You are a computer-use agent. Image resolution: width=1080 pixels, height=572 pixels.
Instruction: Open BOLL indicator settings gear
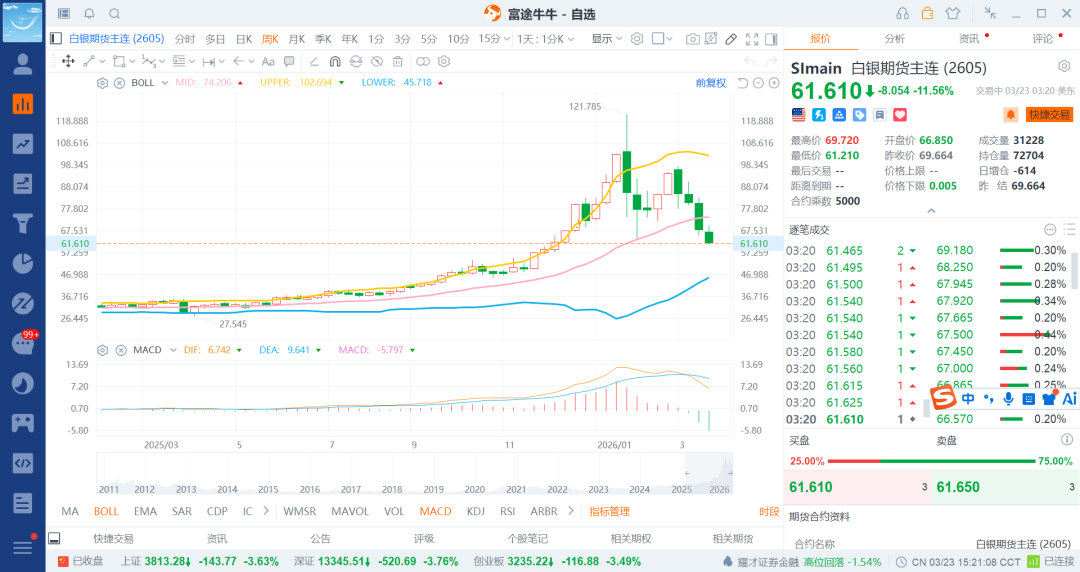pyautogui.click(x=102, y=82)
